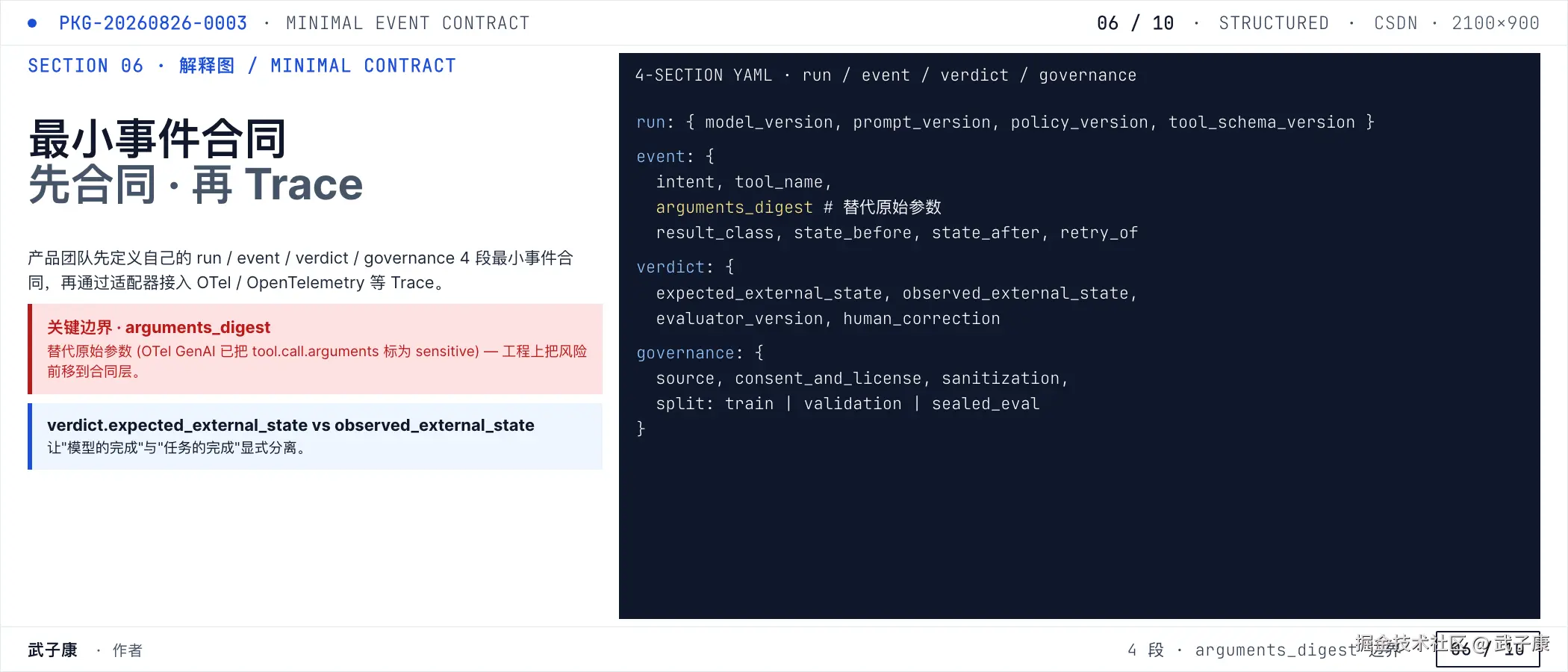Click the split: train | validation line
The width and height of the screenshot is (1568, 672).
tap(847, 404)
